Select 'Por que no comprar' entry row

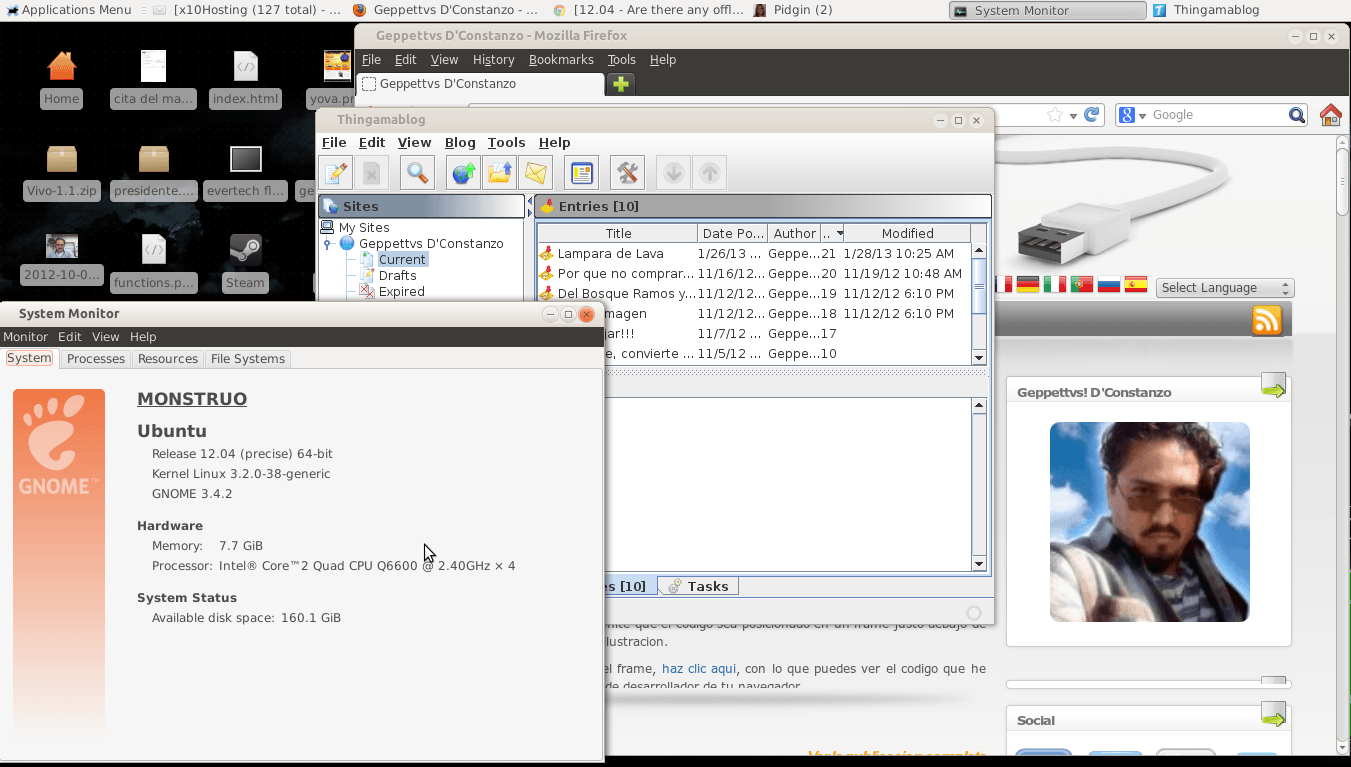754,274
